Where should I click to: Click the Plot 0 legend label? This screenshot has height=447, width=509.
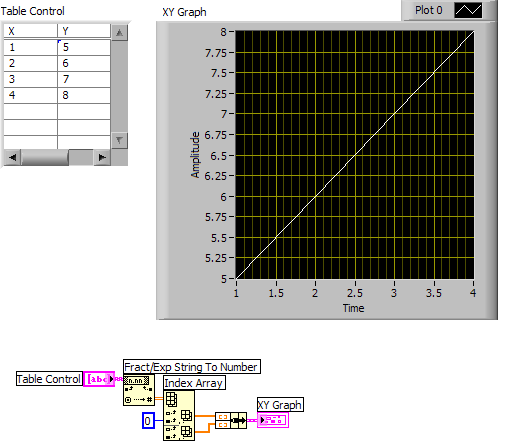(428, 10)
